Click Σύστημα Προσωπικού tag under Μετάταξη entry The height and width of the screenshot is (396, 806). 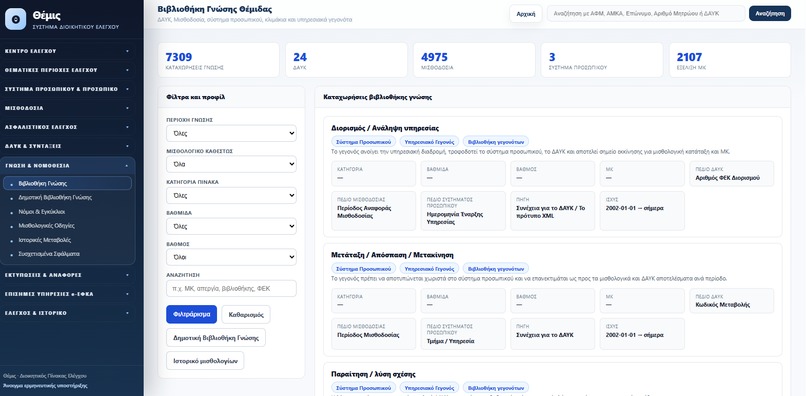click(x=363, y=268)
